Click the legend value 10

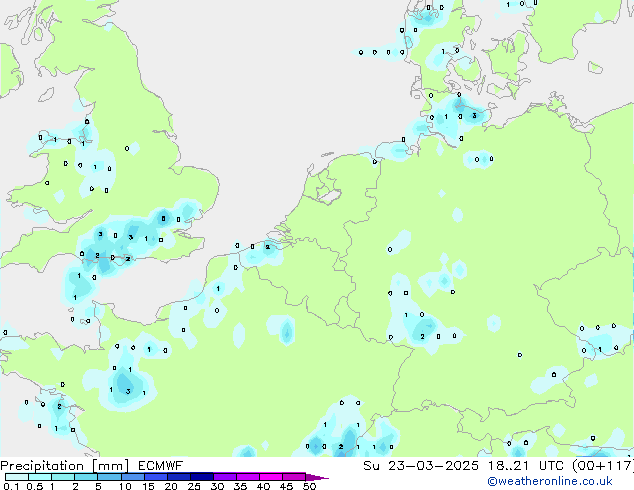[x=124, y=486]
